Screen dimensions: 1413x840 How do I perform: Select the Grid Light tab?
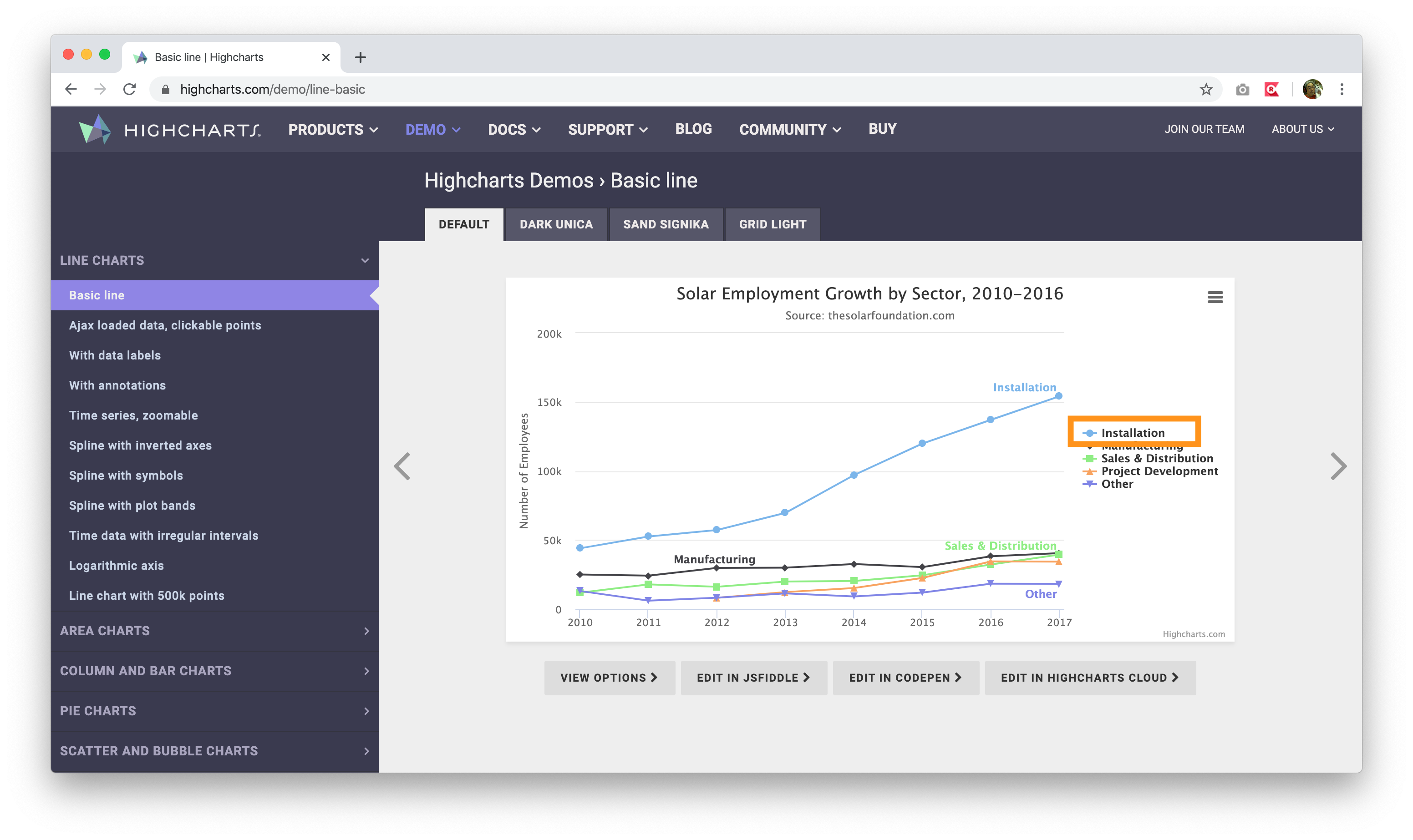[x=772, y=224]
